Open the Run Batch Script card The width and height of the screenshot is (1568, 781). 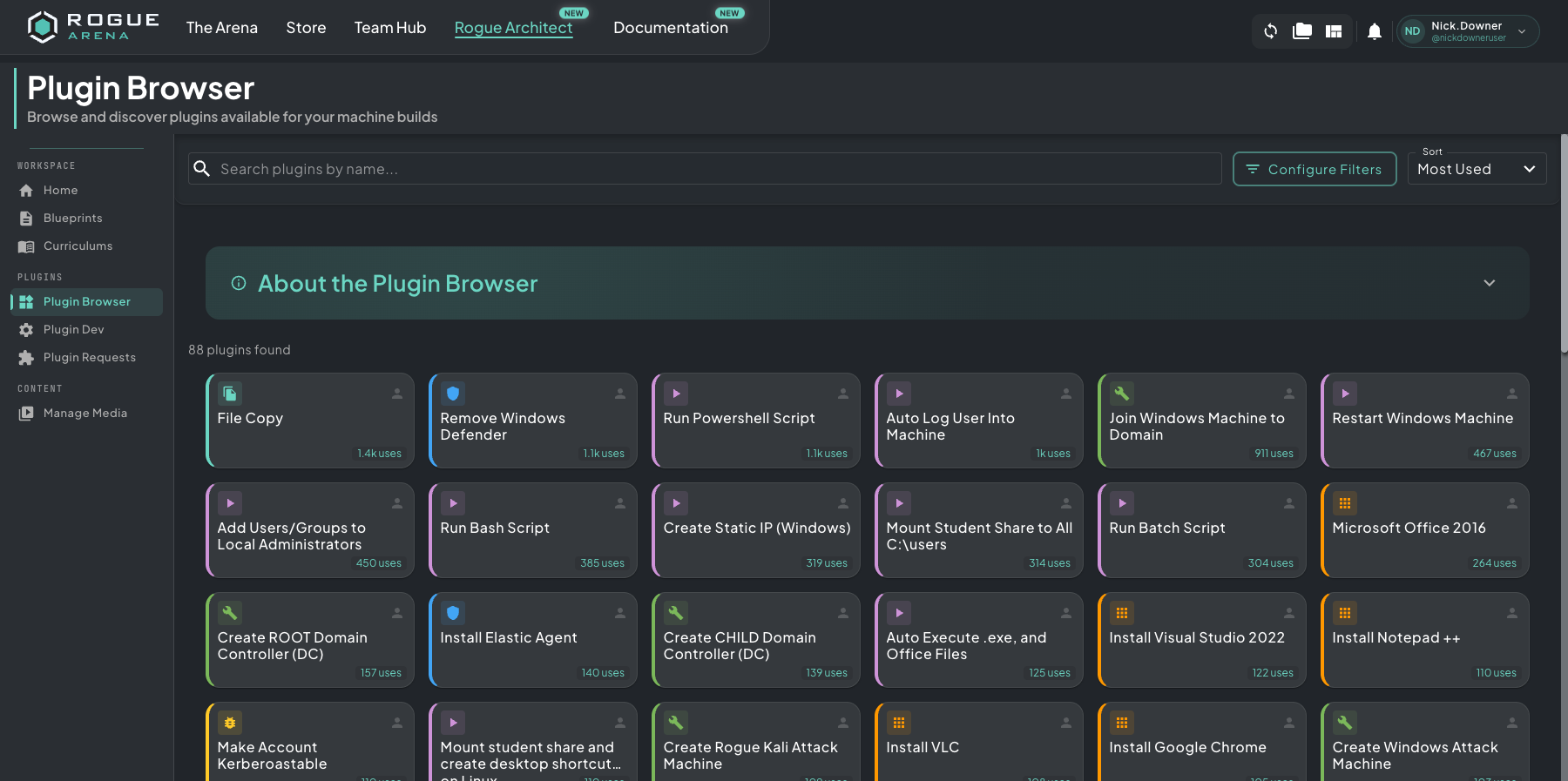(x=1201, y=530)
